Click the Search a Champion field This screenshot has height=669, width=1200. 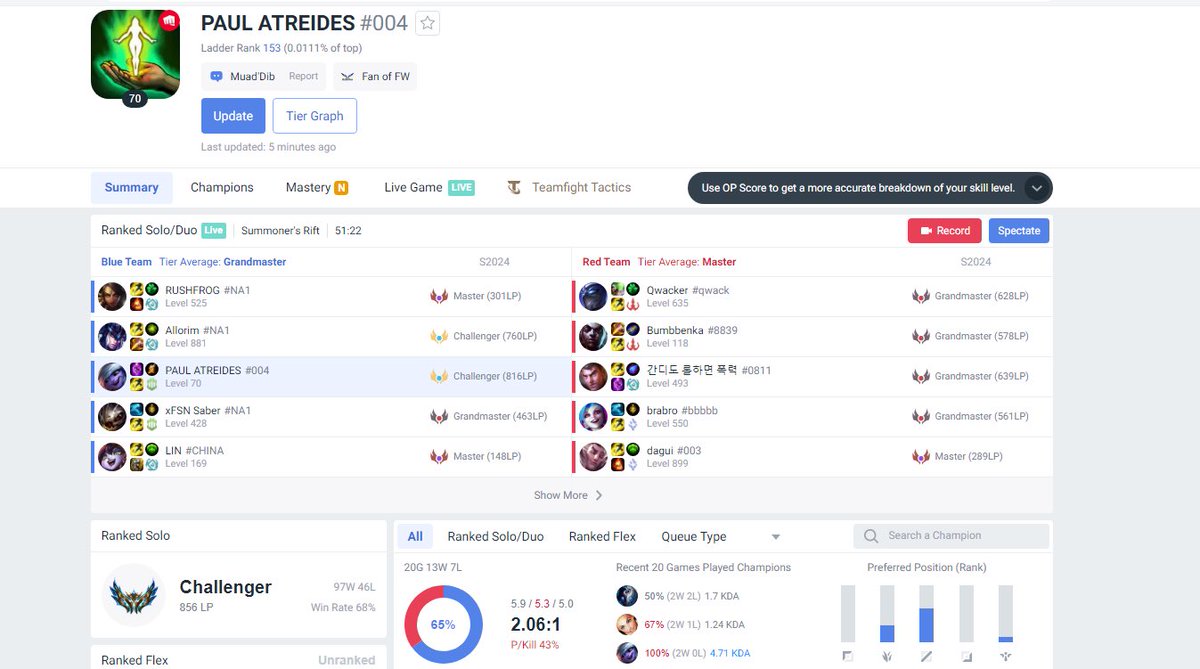(x=951, y=536)
